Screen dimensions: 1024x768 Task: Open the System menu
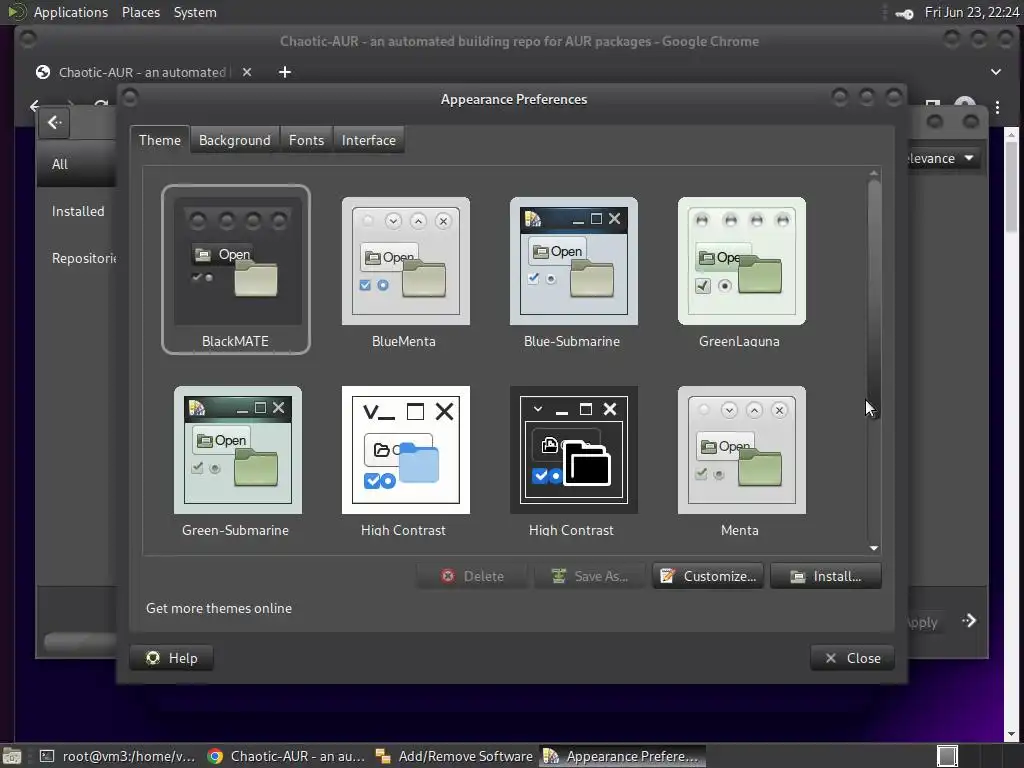click(x=195, y=12)
